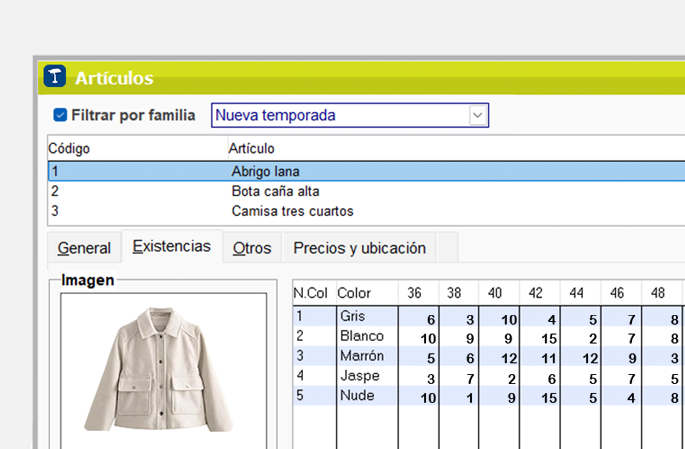Open the Otros tab
The height and width of the screenshot is (449, 685).
[251, 248]
